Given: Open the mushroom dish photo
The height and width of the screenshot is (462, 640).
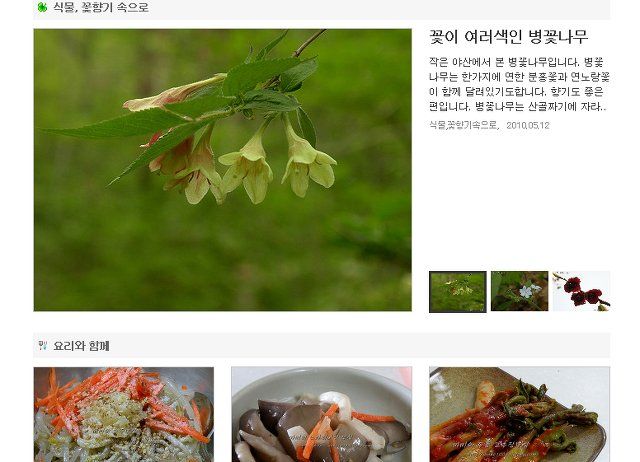Looking at the screenshot, I should pyautogui.click(x=322, y=414).
